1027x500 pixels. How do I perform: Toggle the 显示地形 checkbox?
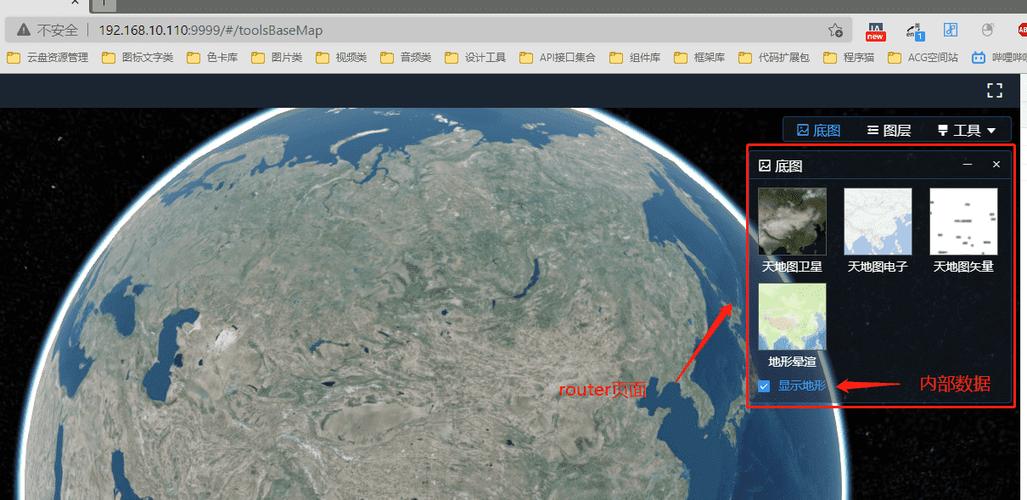[765, 385]
